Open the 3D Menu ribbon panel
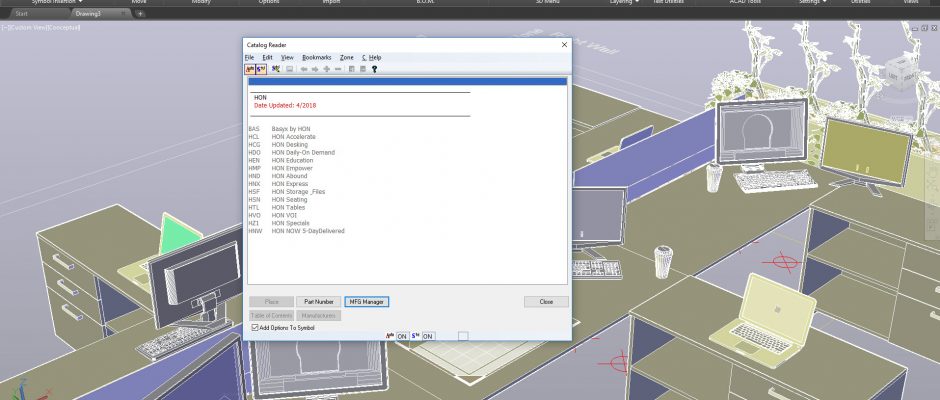 coord(547,2)
